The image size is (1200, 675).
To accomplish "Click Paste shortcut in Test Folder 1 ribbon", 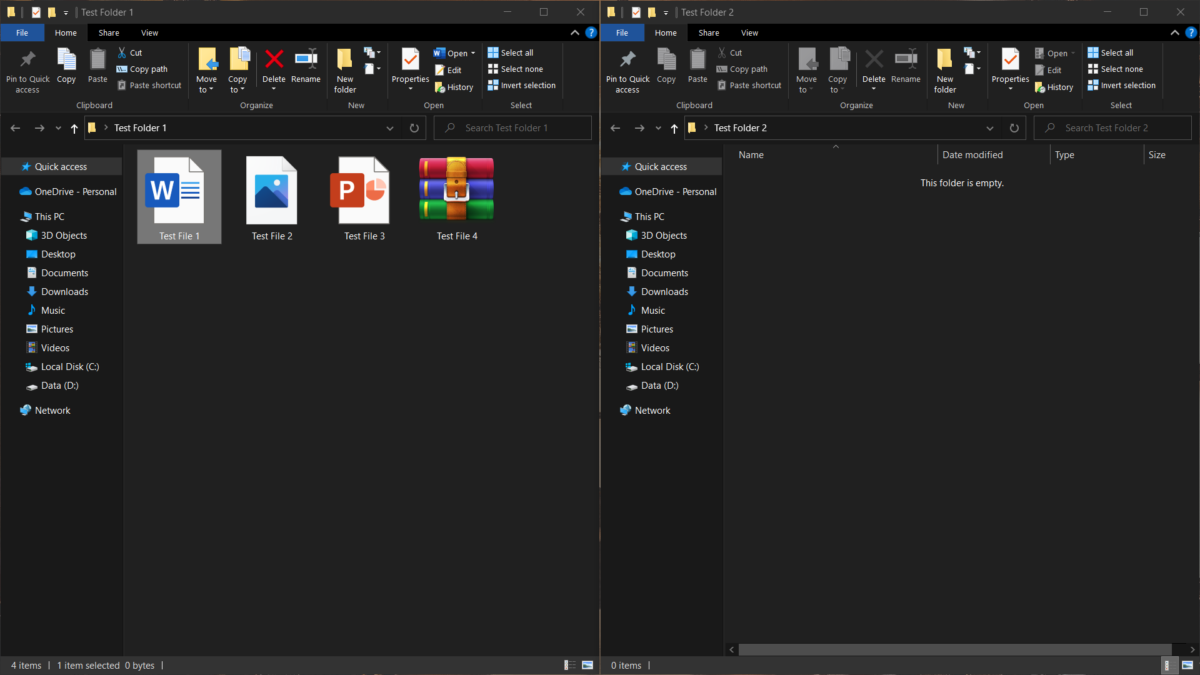I will coord(148,85).
